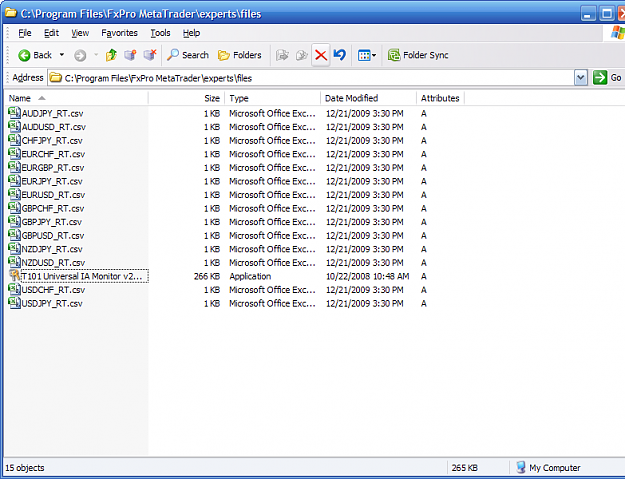
Task: Open the Views dropdown button
Action: tap(367, 55)
